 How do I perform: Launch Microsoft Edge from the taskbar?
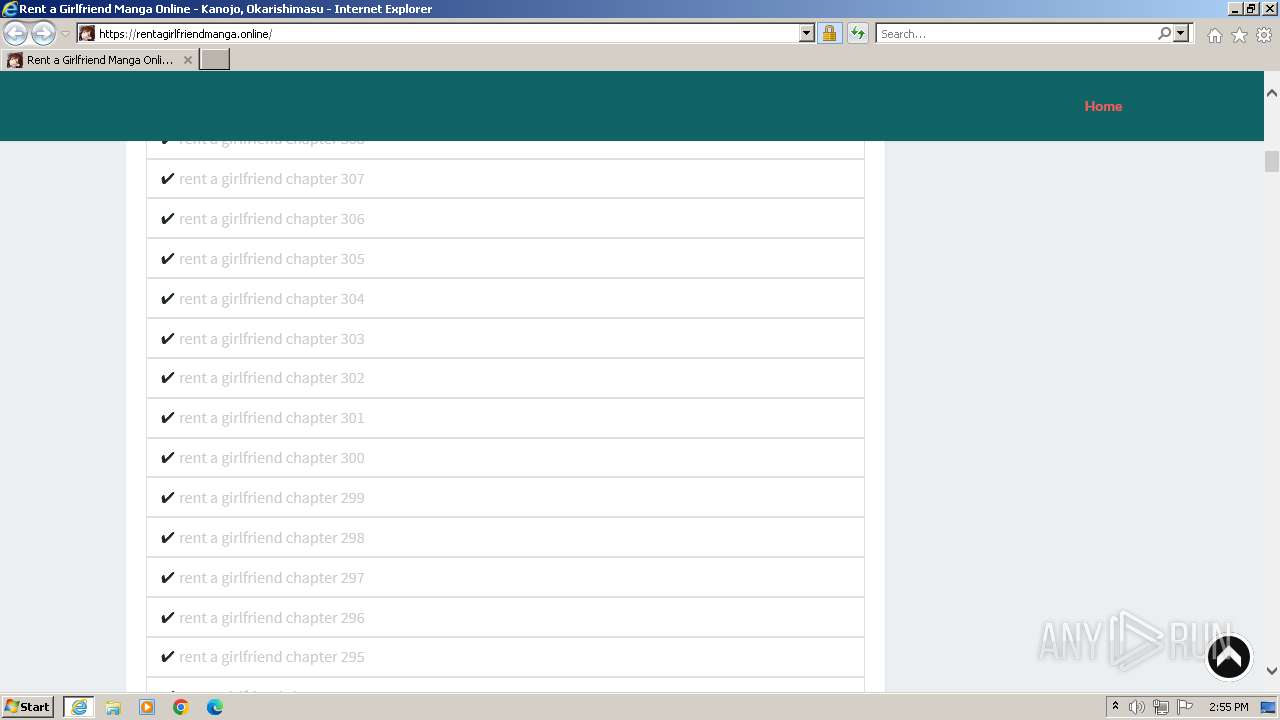215,707
